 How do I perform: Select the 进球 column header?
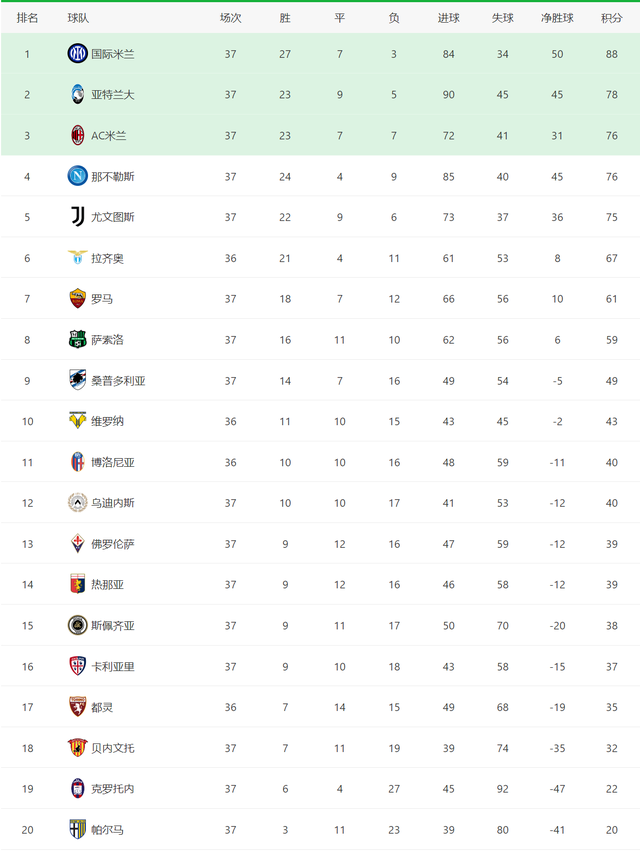448,18
